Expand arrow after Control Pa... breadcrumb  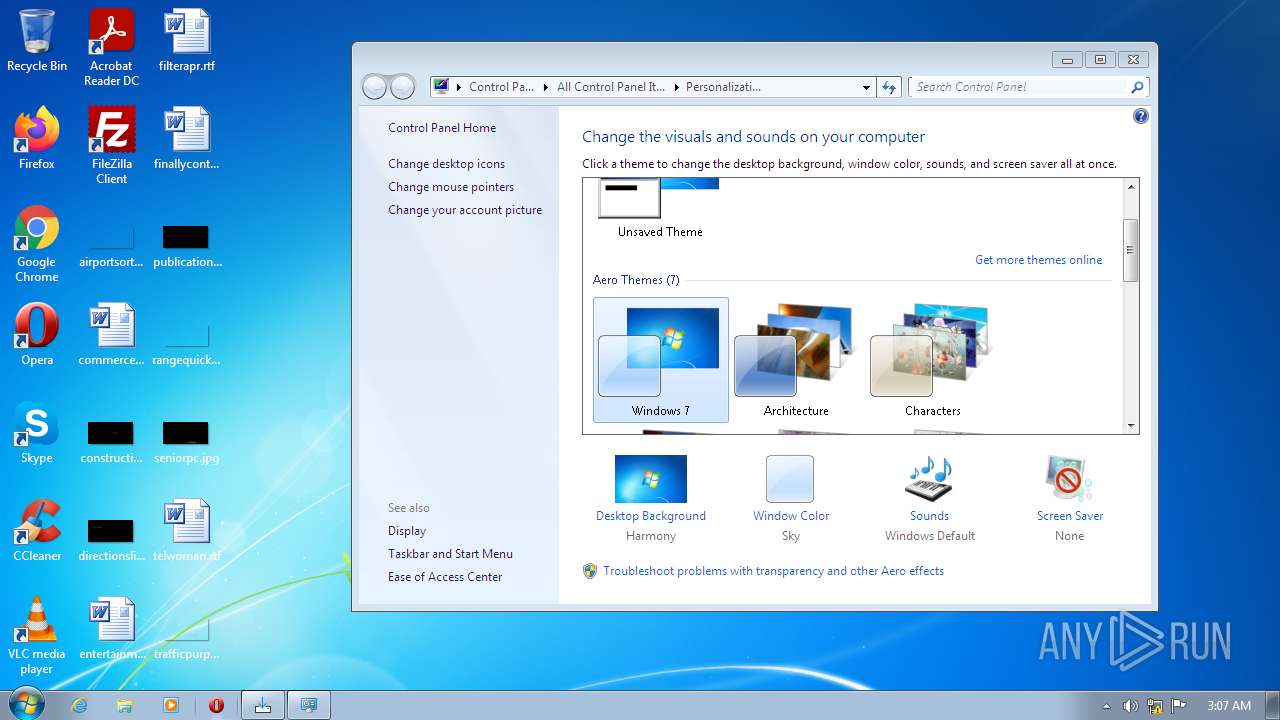coord(547,87)
